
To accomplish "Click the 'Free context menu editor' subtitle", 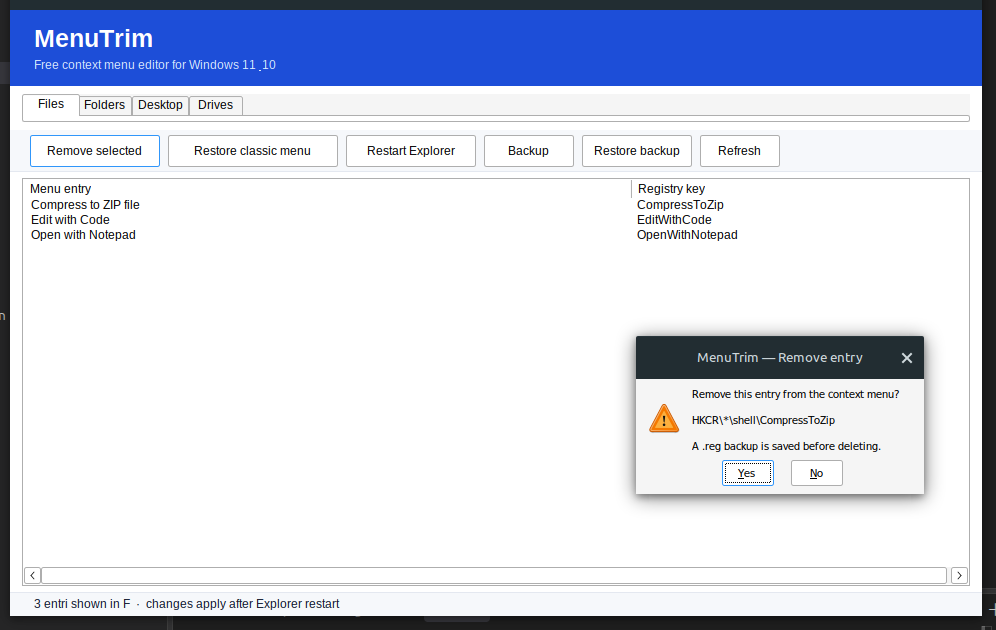I will [154, 65].
